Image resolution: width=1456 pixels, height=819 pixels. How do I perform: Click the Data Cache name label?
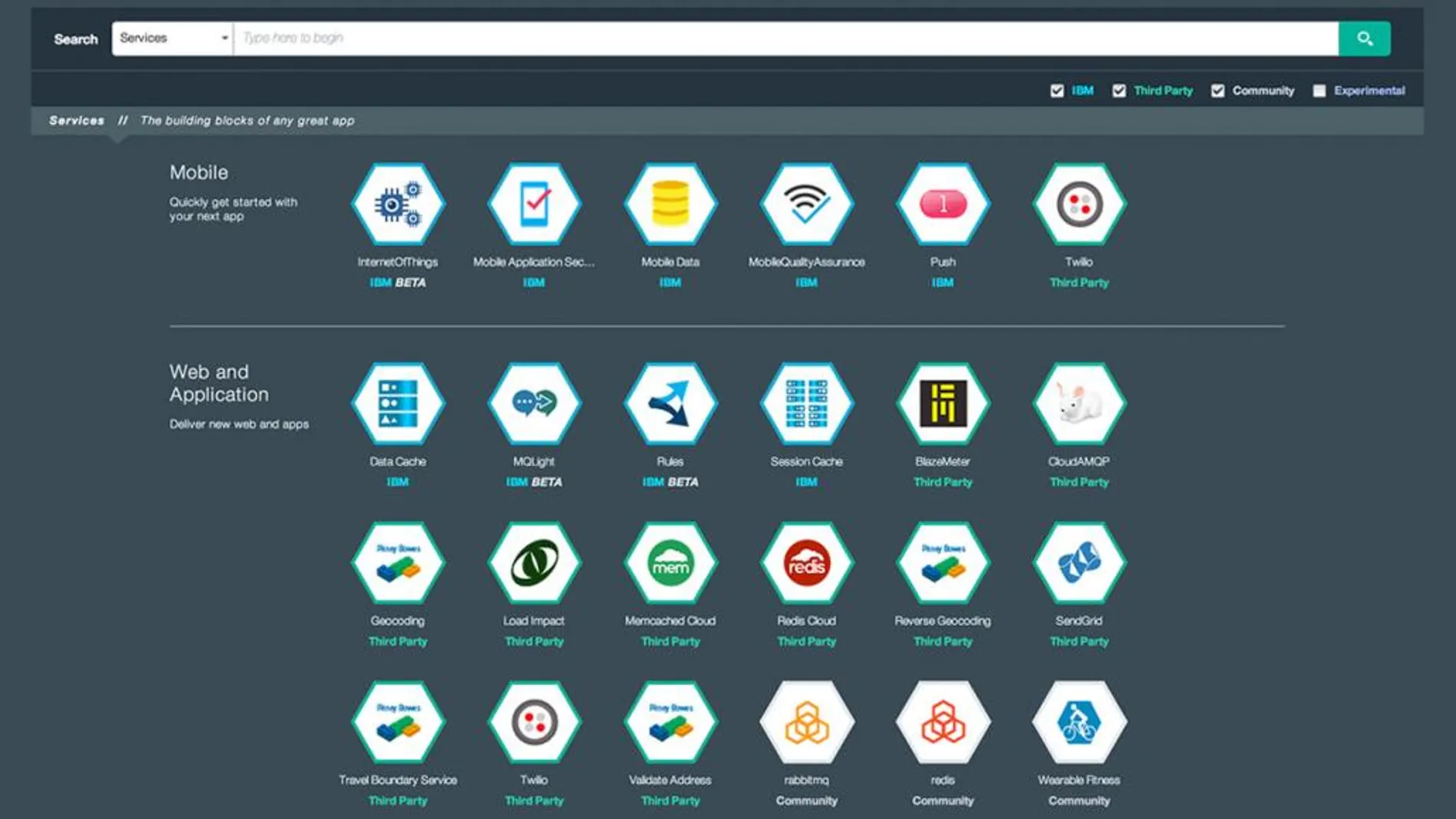point(398,461)
